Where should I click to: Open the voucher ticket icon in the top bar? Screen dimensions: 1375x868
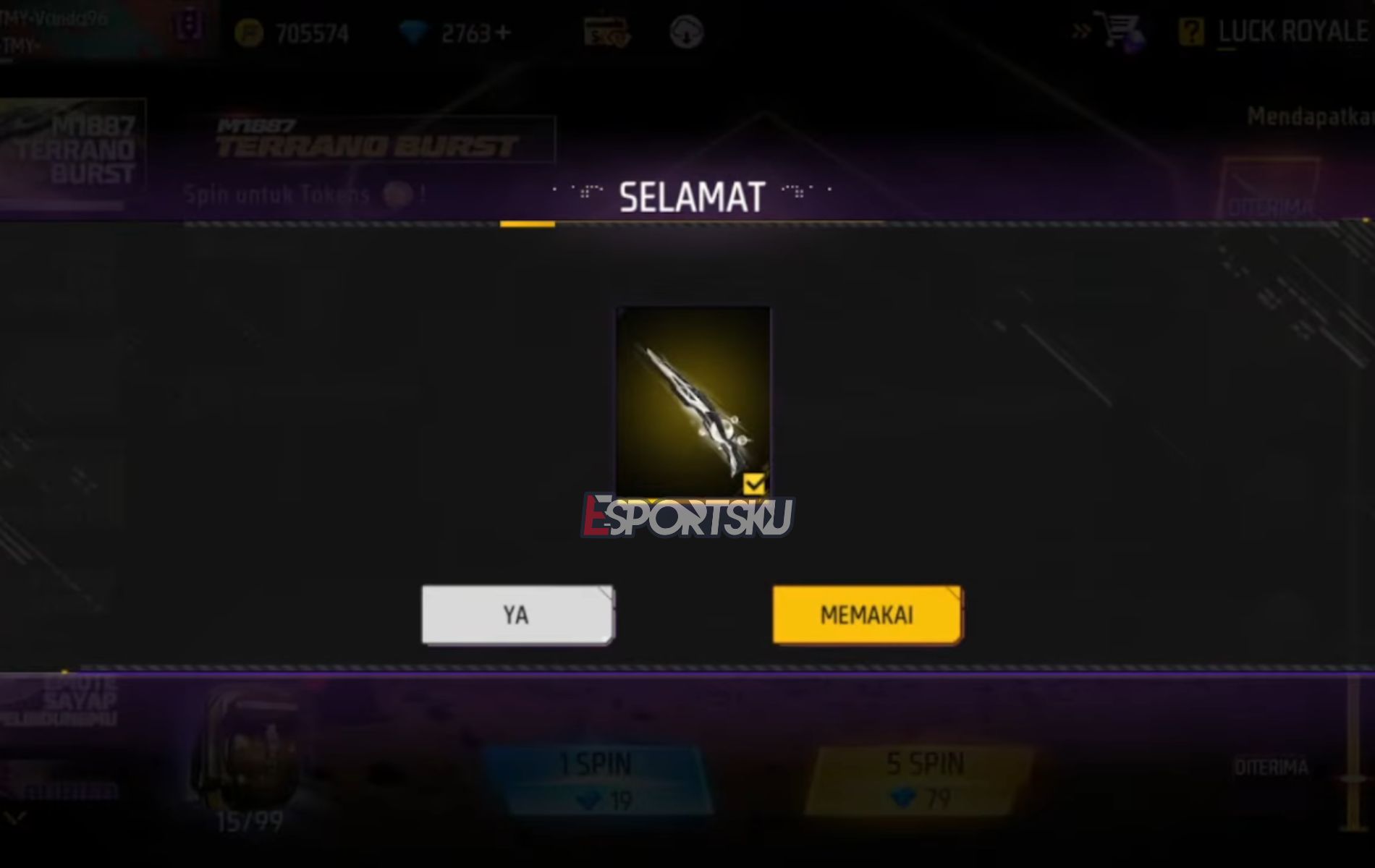[x=606, y=33]
